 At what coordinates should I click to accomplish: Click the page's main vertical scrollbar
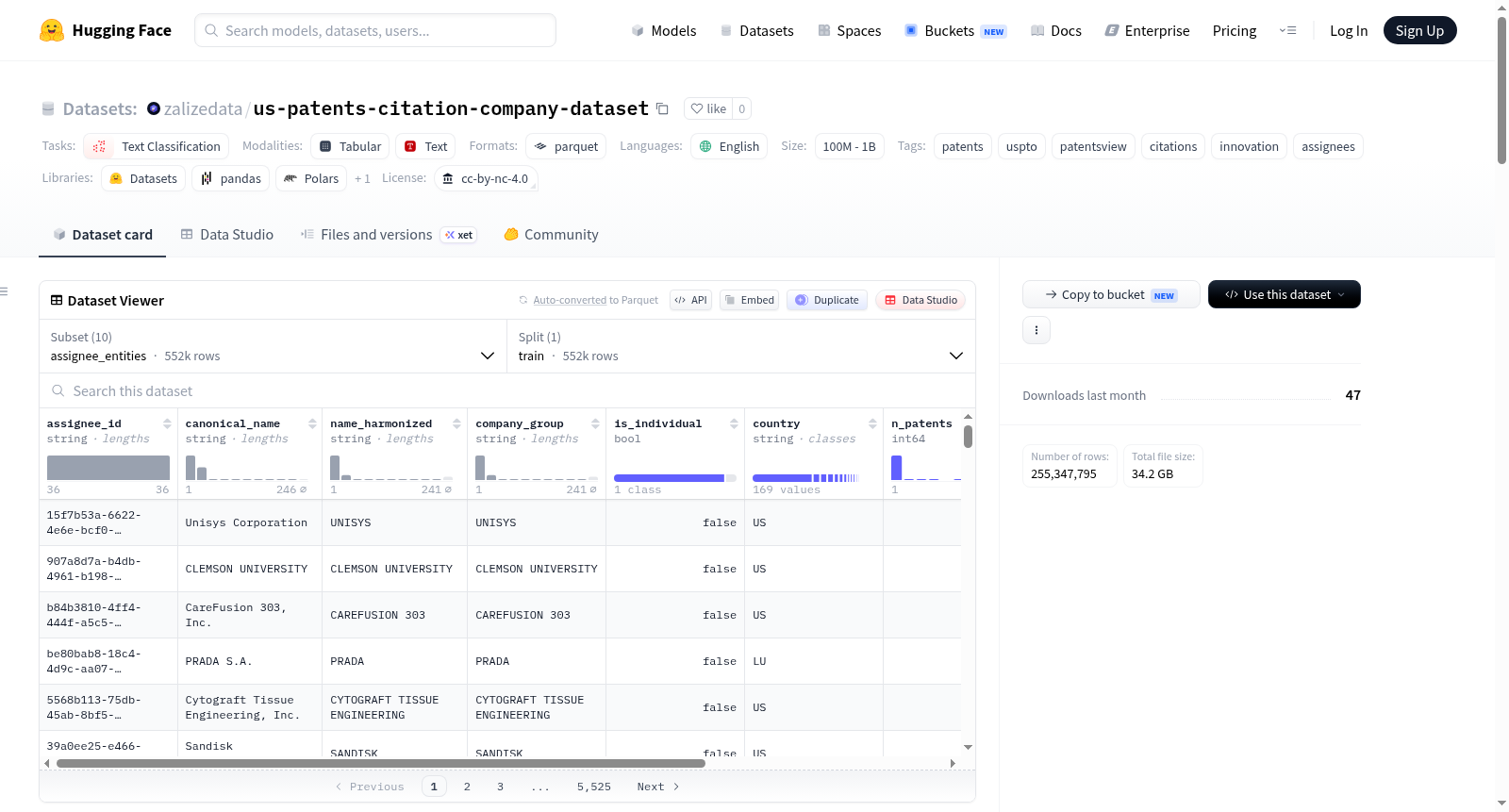coord(1501,91)
